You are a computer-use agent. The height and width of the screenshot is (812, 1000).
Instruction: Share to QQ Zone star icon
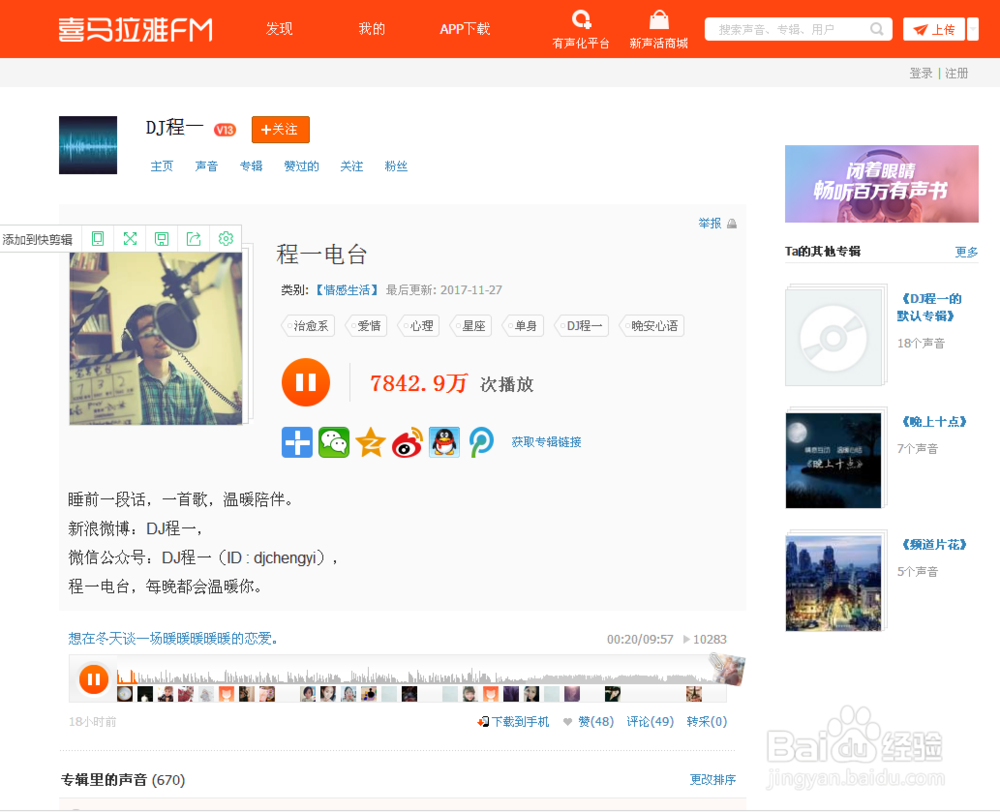tap(371, 442)
